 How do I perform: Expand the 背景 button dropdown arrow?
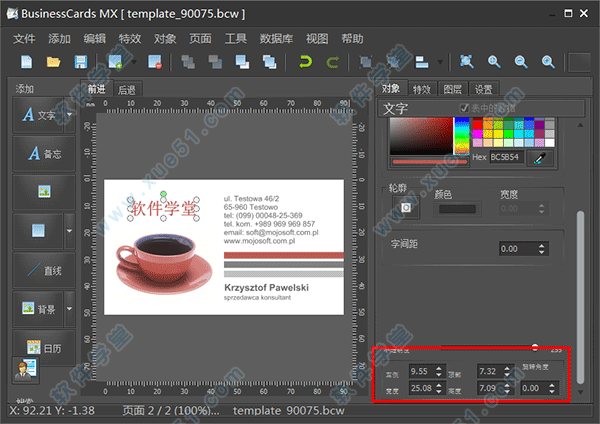(69, 308)
